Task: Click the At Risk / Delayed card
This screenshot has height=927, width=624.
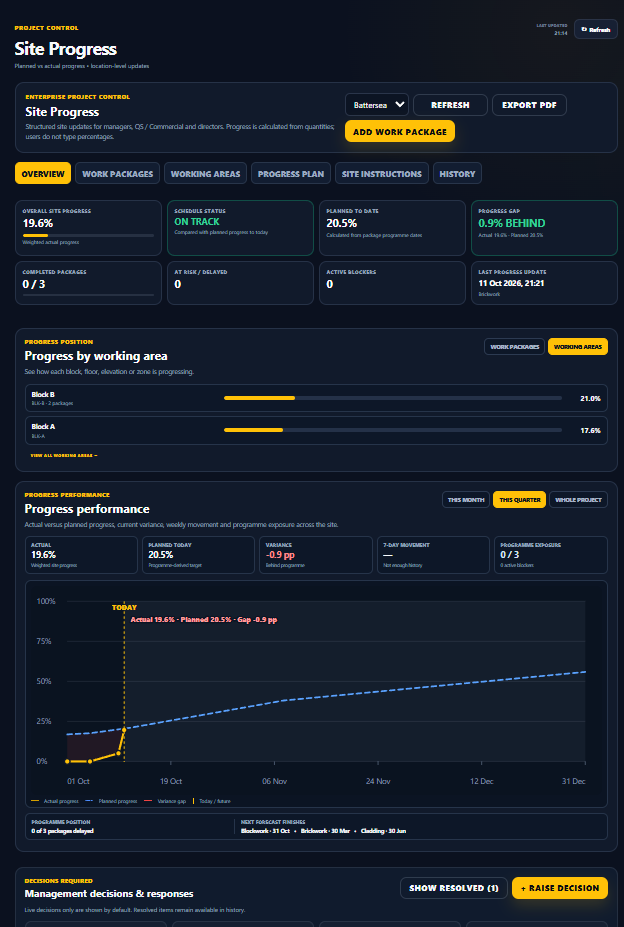Action: pos(240,283)
